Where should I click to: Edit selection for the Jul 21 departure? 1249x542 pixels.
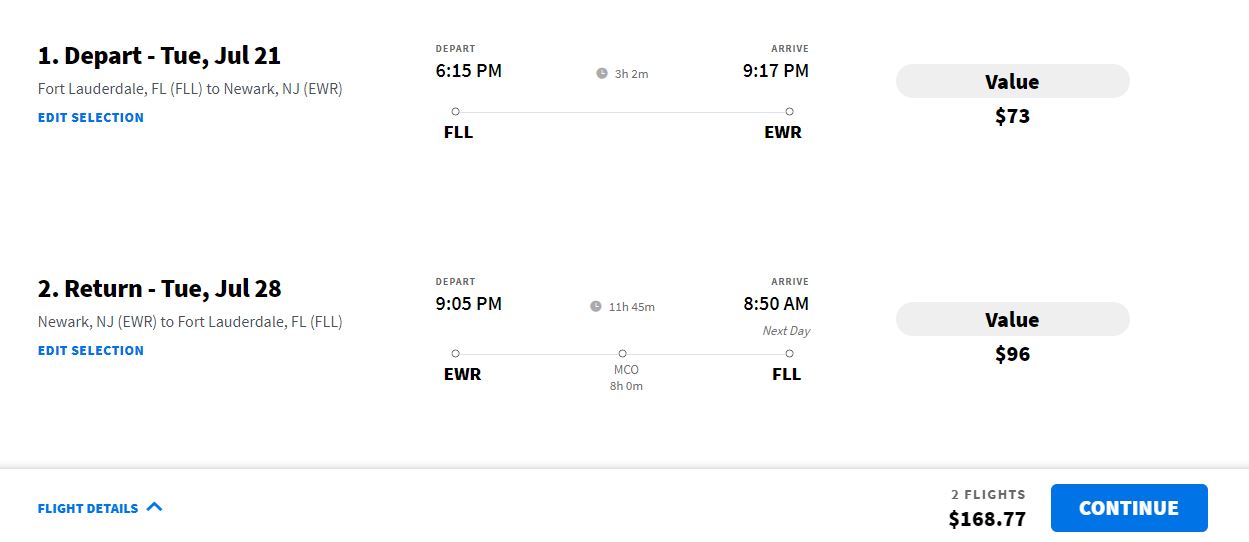(91, 117)
